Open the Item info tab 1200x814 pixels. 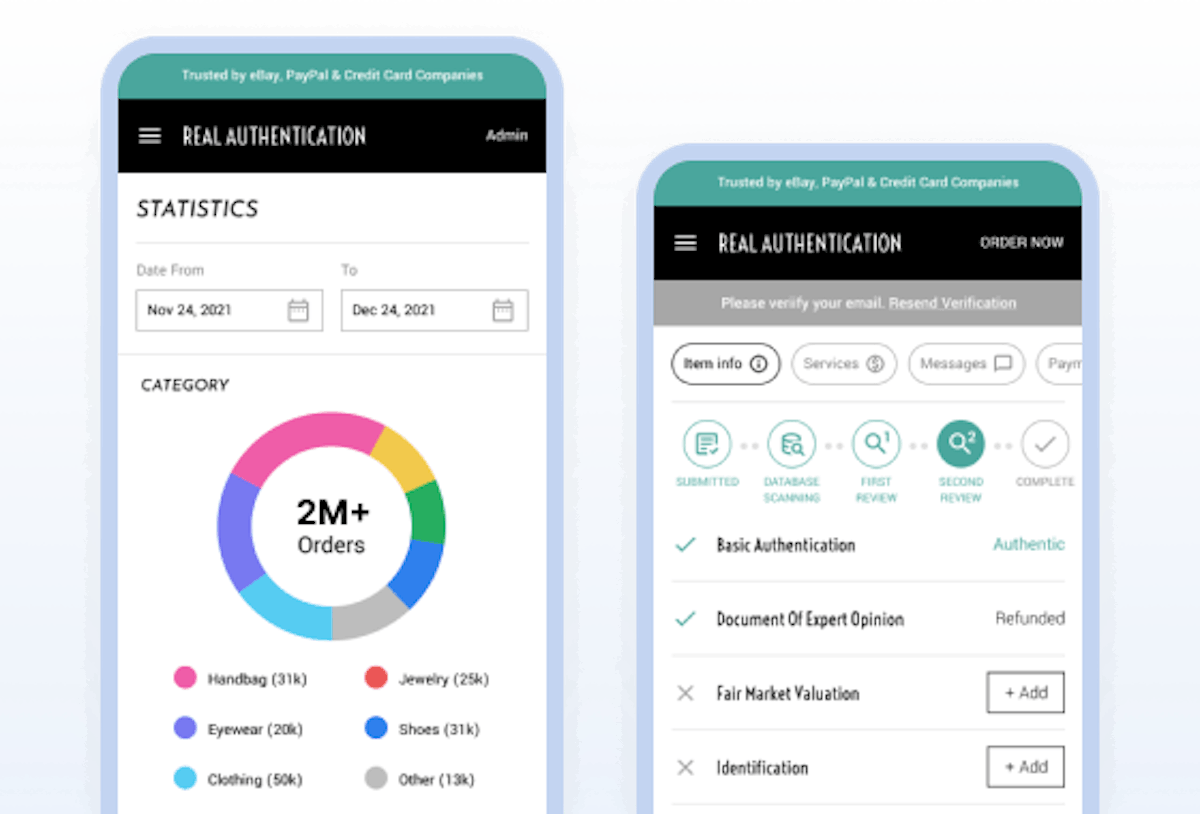click(725, 364)
